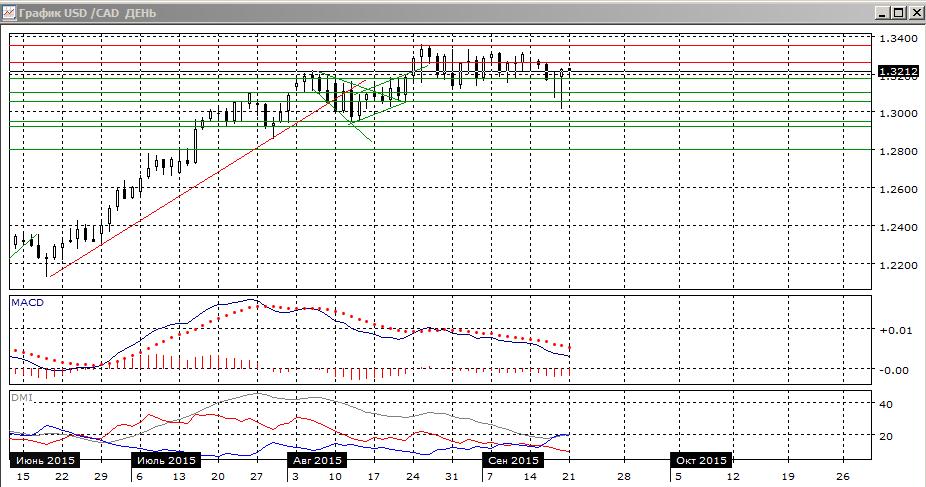This screenshot has height=487, width=926.
Task: Click the 'Авг 2015' month marker
Action: coord(318,460)
